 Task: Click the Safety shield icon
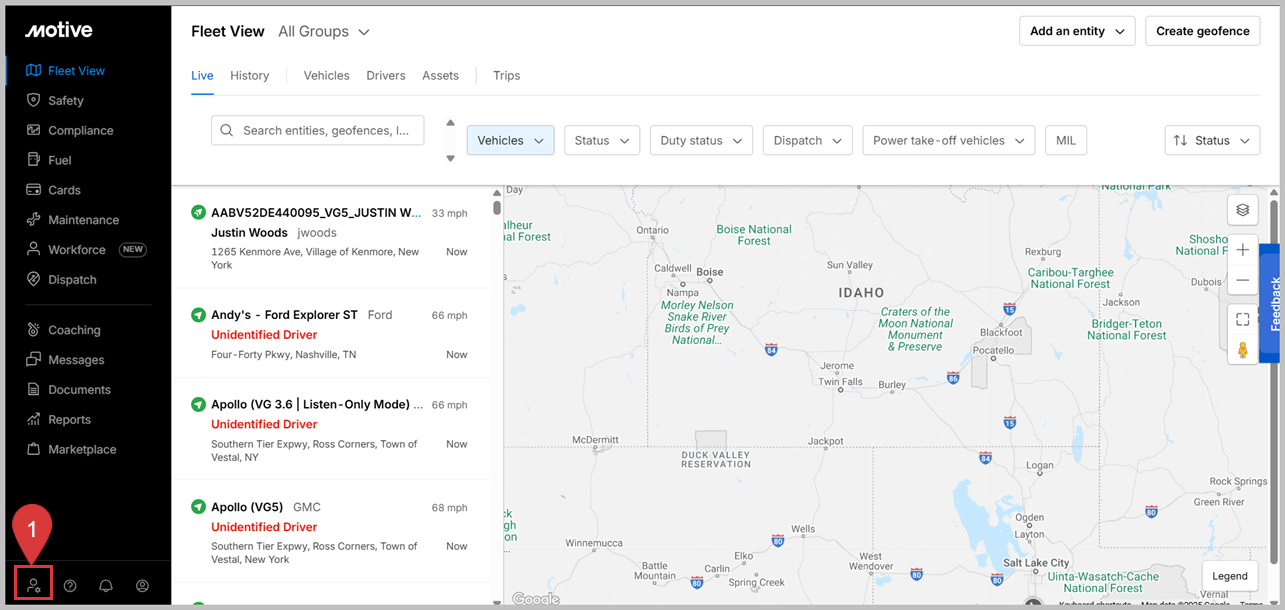point(33,100)
